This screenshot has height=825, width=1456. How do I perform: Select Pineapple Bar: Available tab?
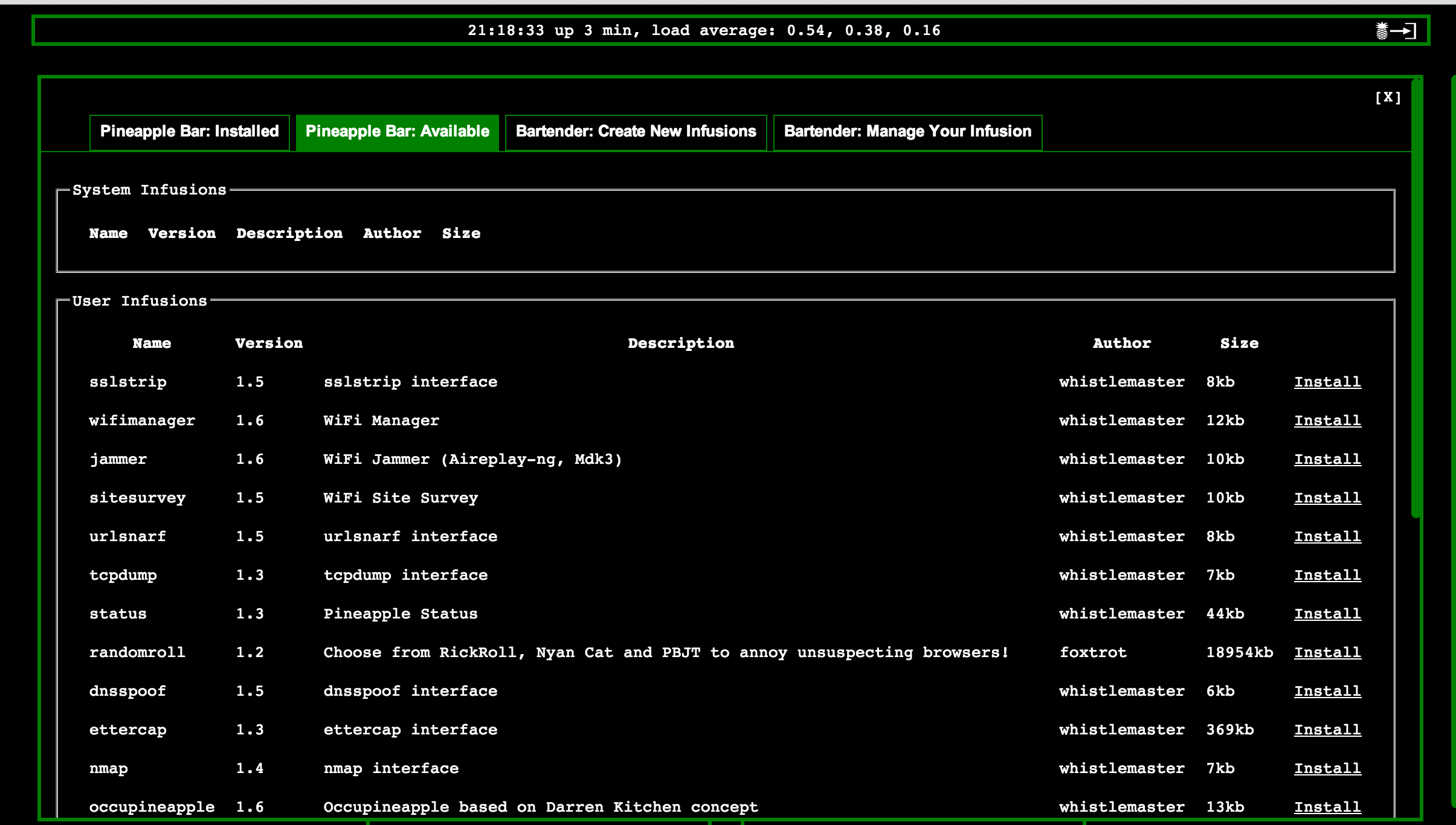(x=397, y=132)
